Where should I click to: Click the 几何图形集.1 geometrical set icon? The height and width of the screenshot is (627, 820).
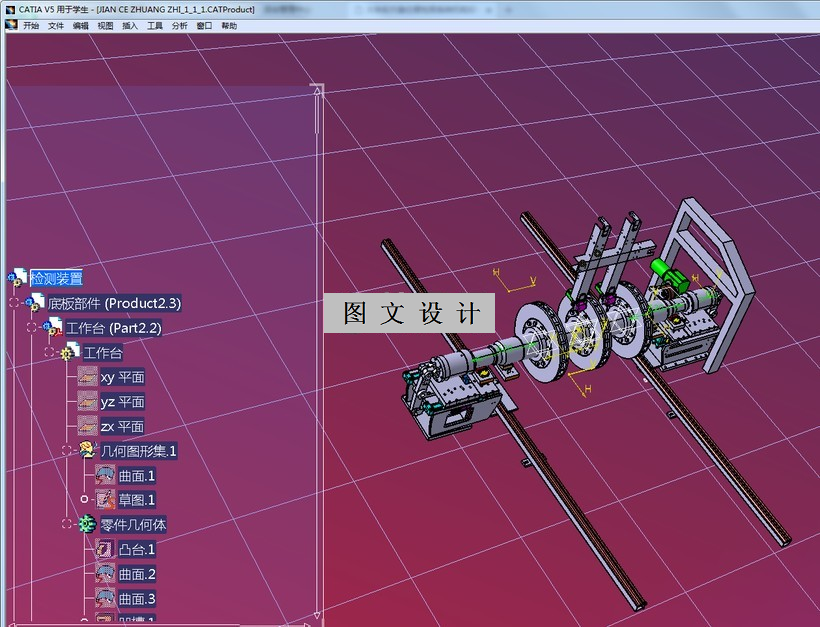87,450
